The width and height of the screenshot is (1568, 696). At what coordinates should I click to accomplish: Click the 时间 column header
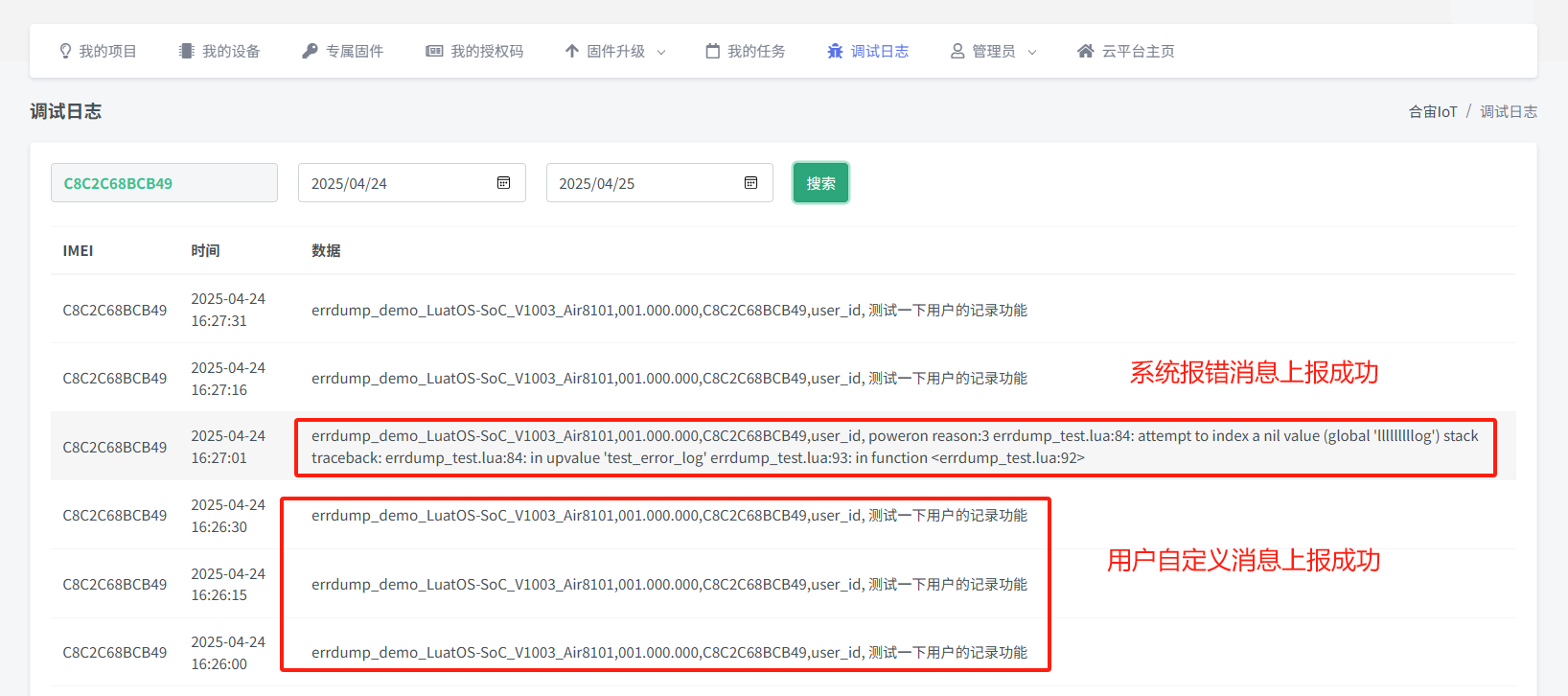[205, 250]
